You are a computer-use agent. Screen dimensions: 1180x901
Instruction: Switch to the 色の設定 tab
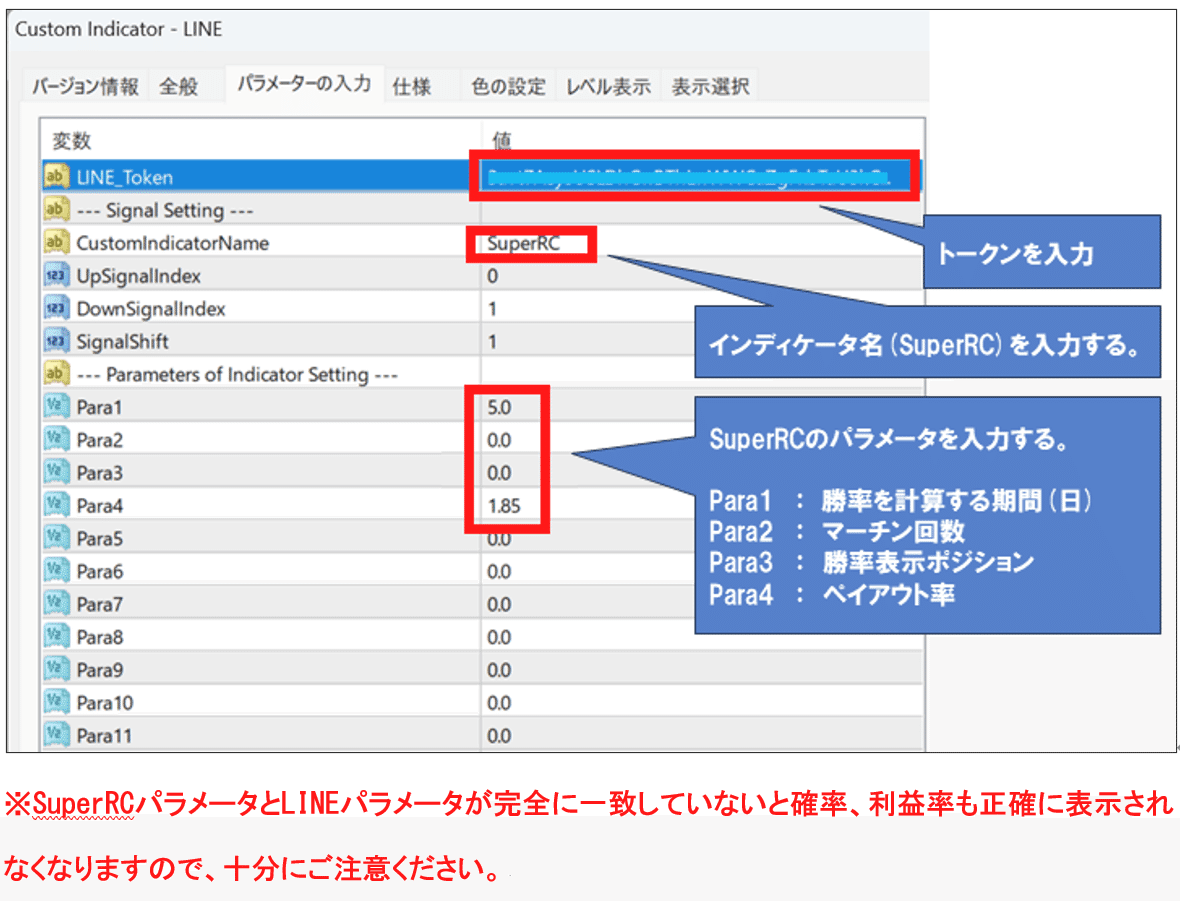[x=508, y=87]
